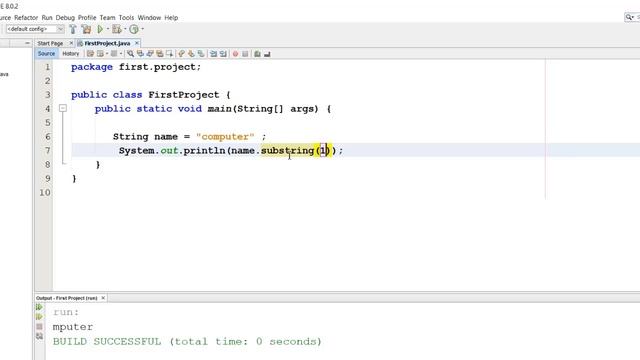Click the editor Back navigation icon

(100, 54)
